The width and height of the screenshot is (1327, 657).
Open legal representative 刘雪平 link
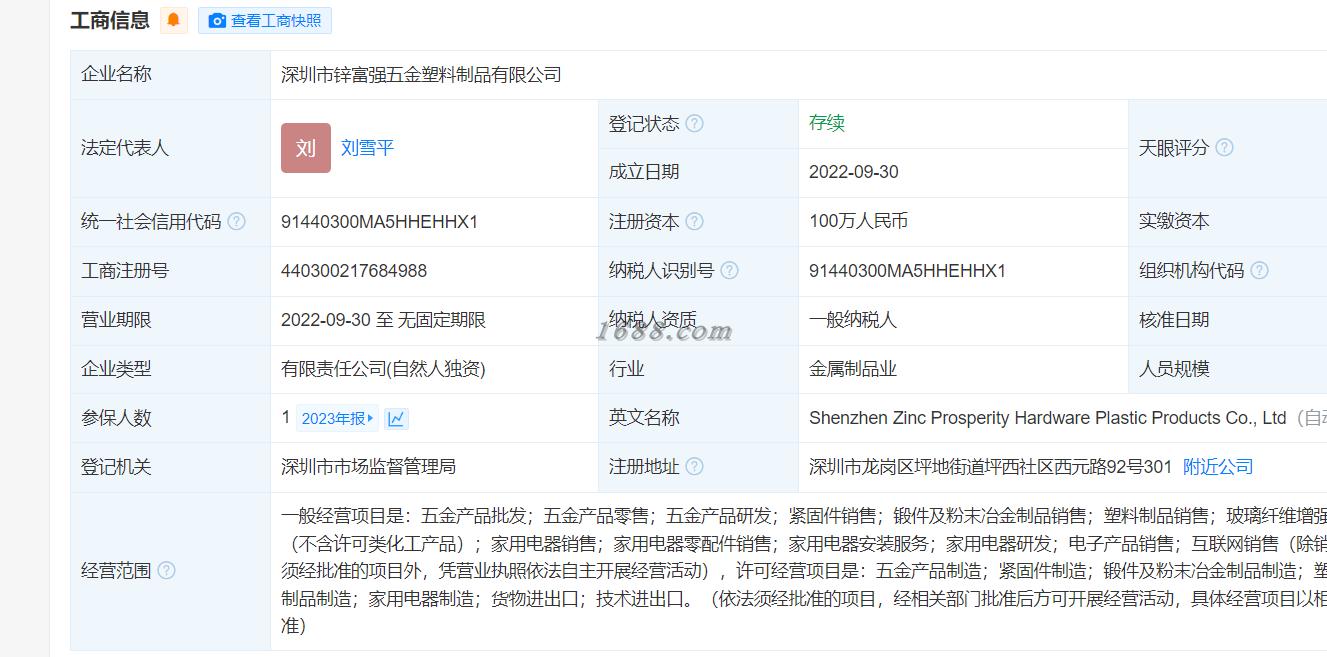[367, 148]
